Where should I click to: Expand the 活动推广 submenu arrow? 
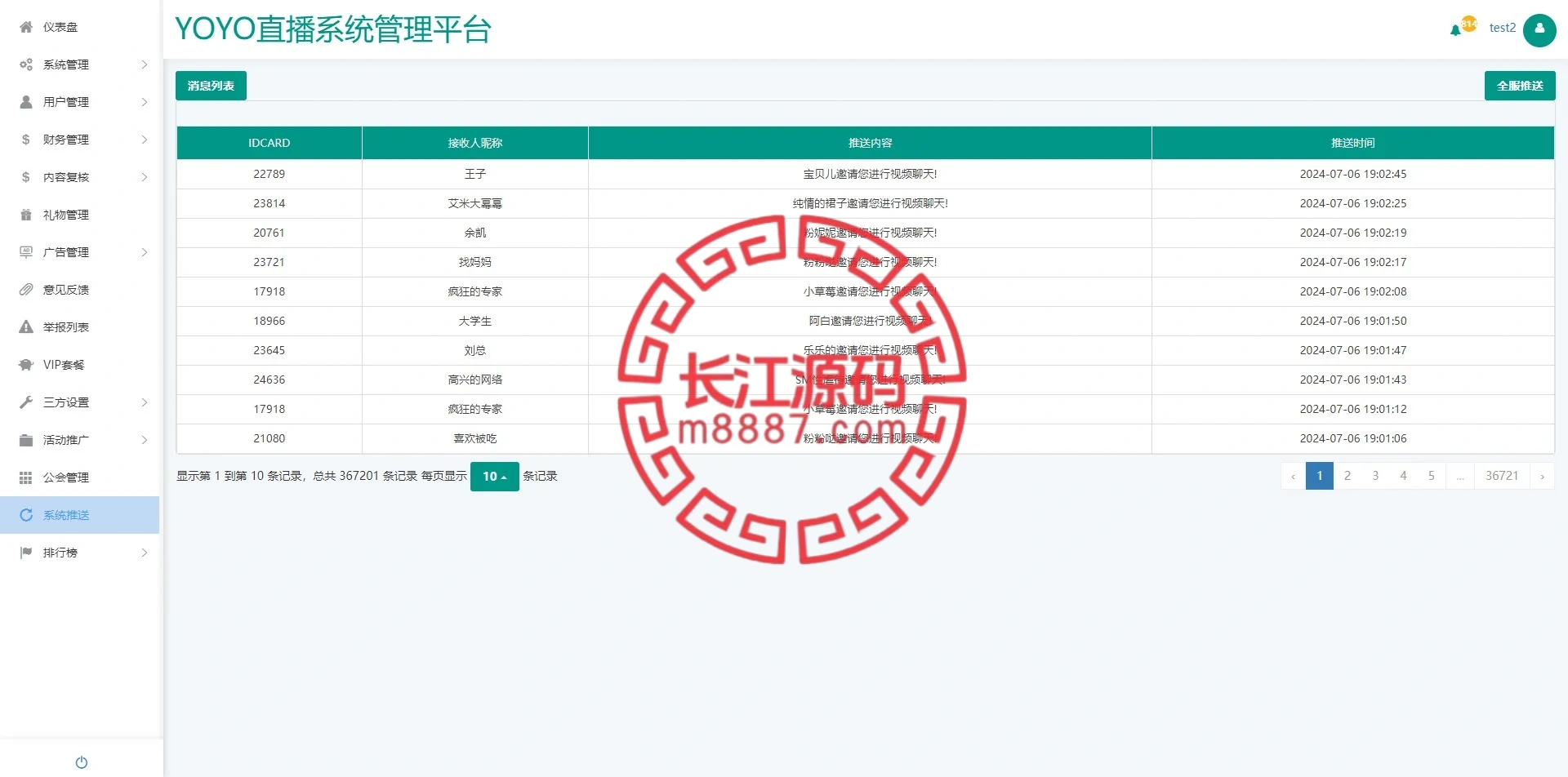145,440
